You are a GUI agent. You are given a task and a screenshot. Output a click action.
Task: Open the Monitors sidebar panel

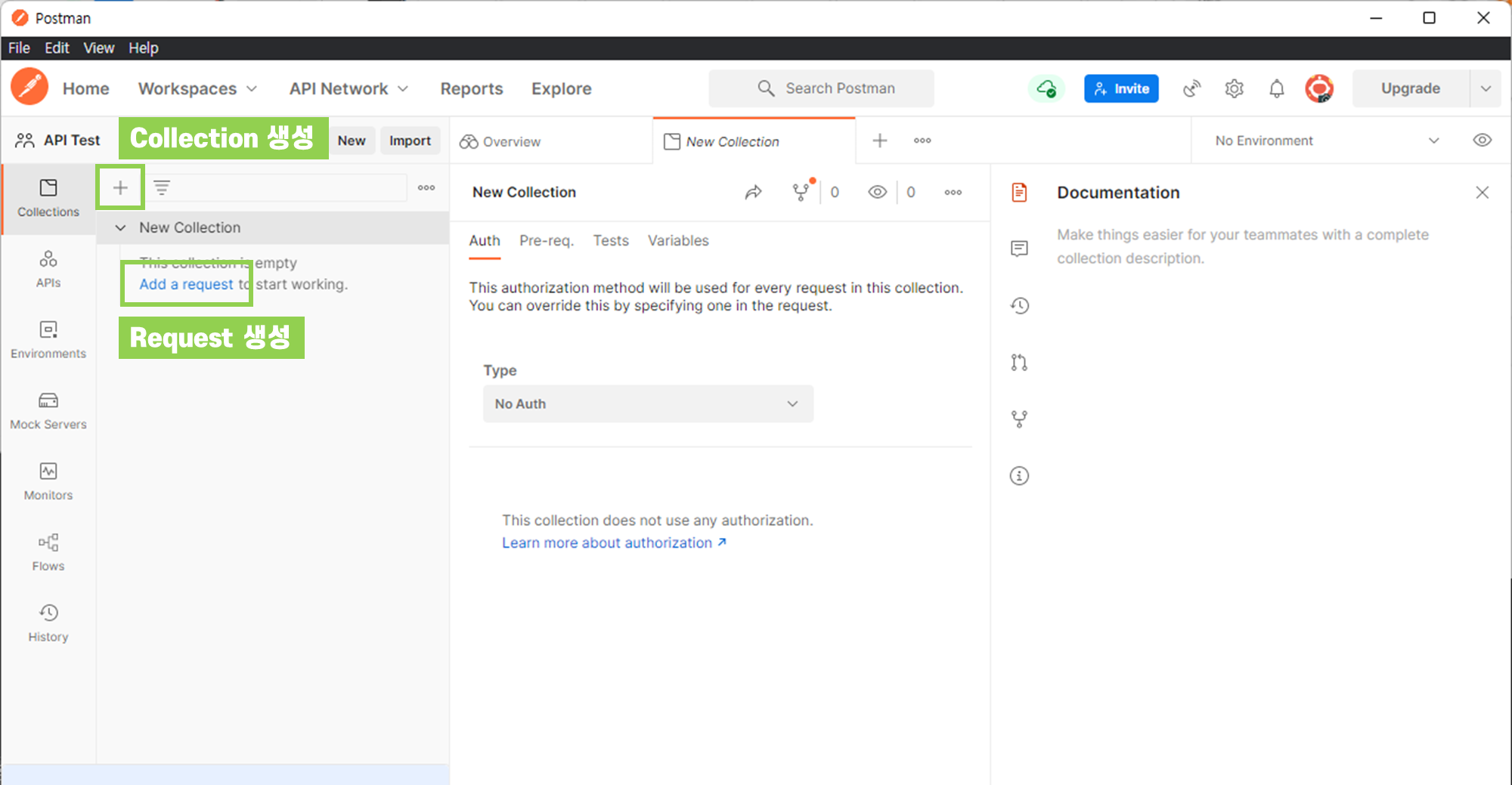[48, 481]
